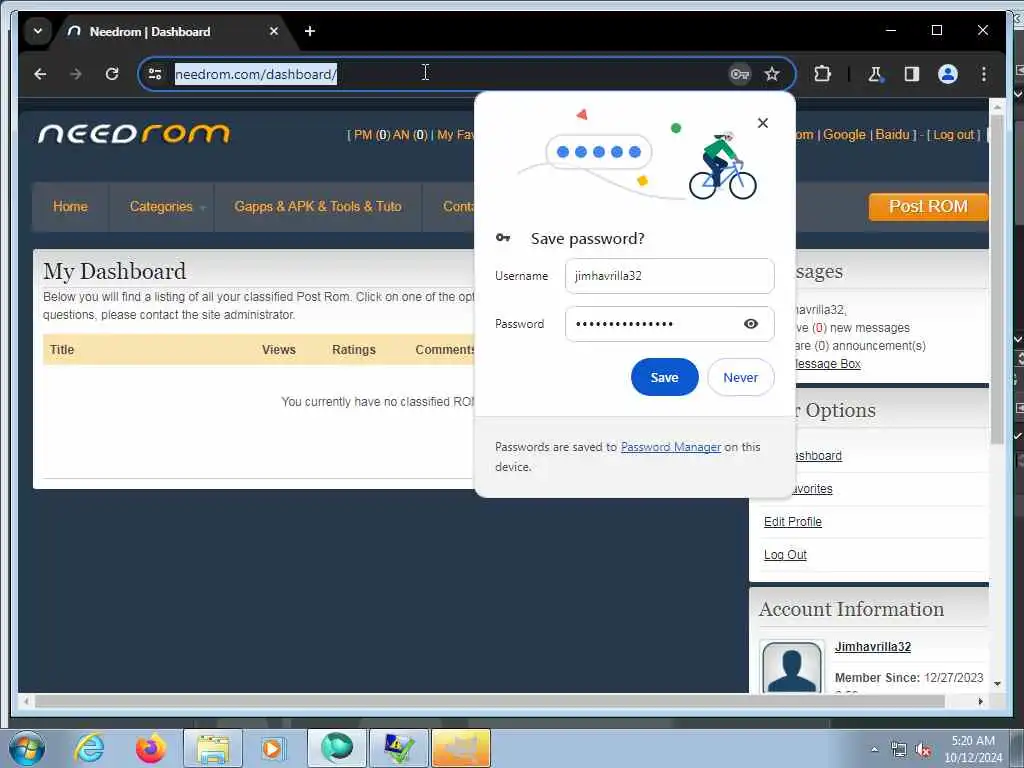Open the Home menu item
Image resolution: width=1024 pixels, height=768 pixels.
click(70, 206)
